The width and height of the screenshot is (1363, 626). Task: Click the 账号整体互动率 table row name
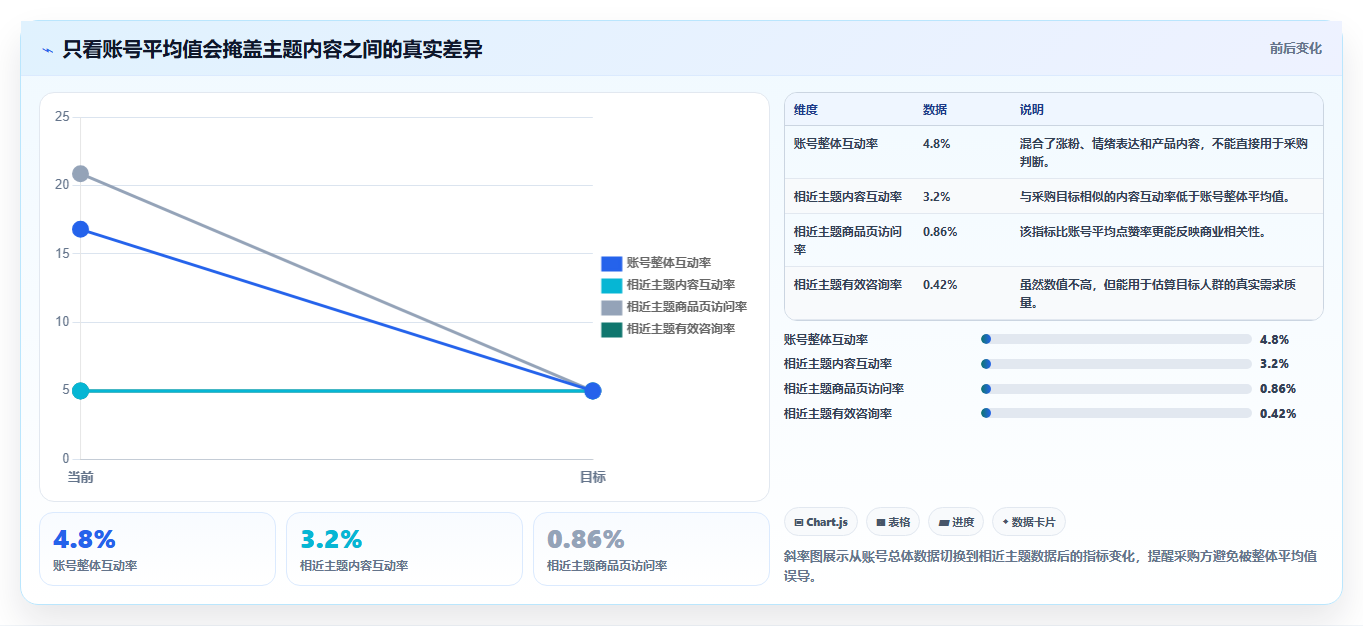836,144
